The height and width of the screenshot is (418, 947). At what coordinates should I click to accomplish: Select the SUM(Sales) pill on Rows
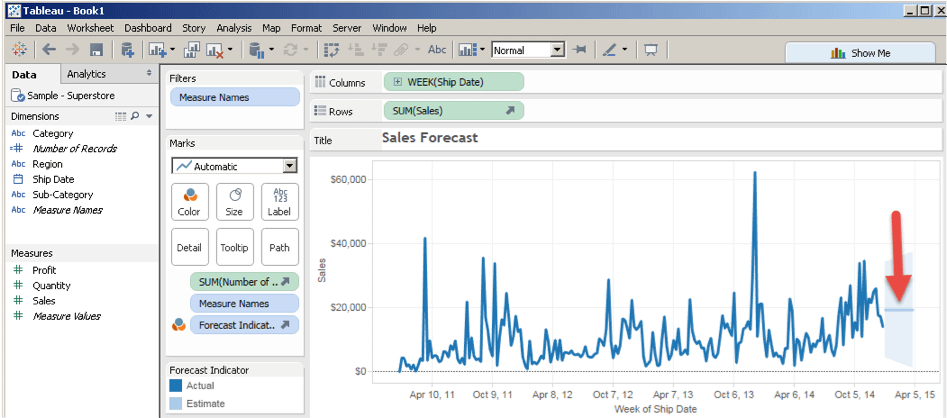[452, 110]
